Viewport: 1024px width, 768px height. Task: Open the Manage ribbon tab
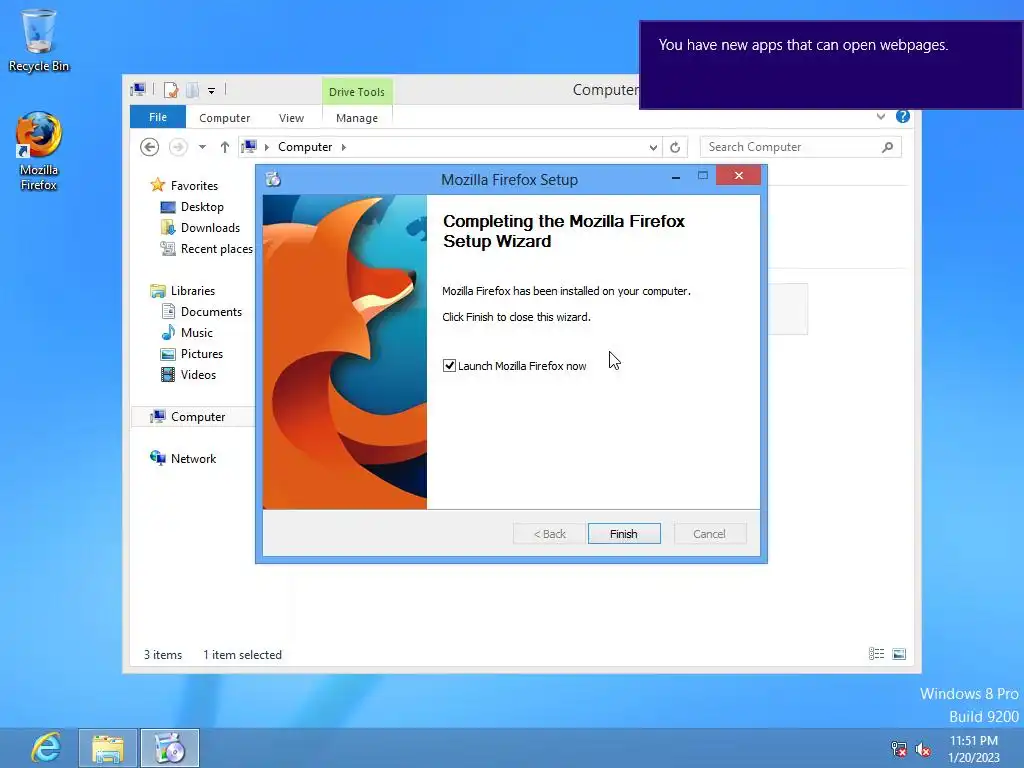click(357, 118)
